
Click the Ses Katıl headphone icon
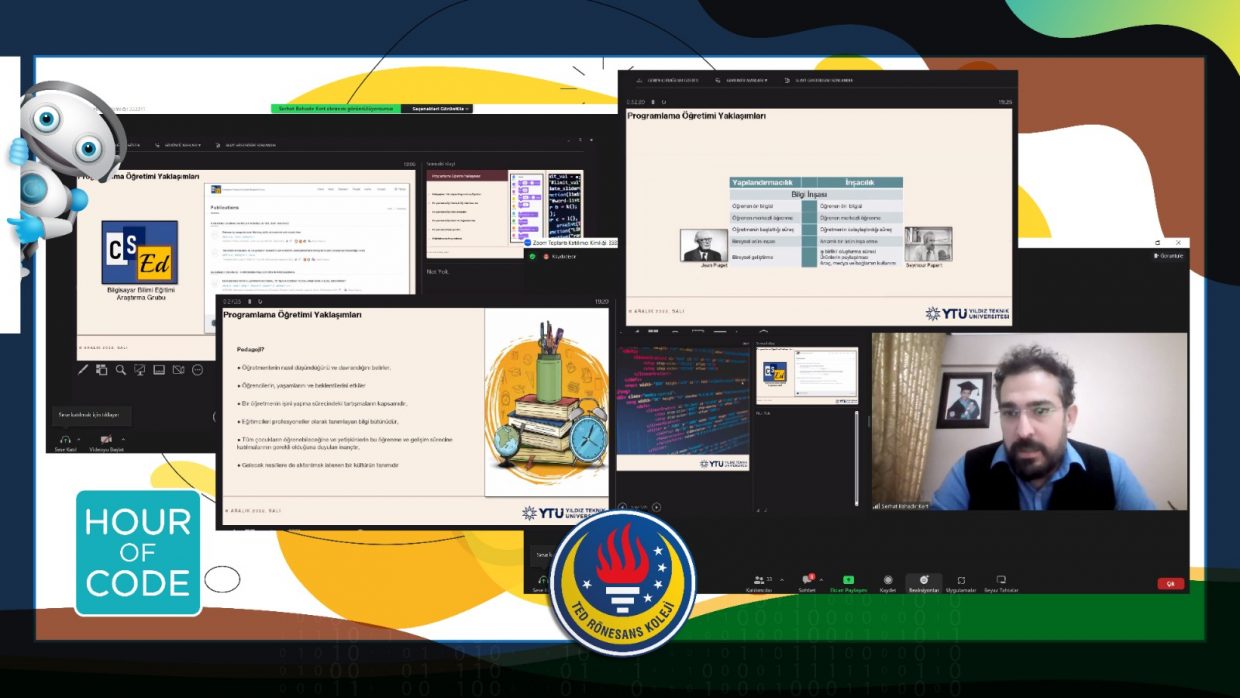65,442
